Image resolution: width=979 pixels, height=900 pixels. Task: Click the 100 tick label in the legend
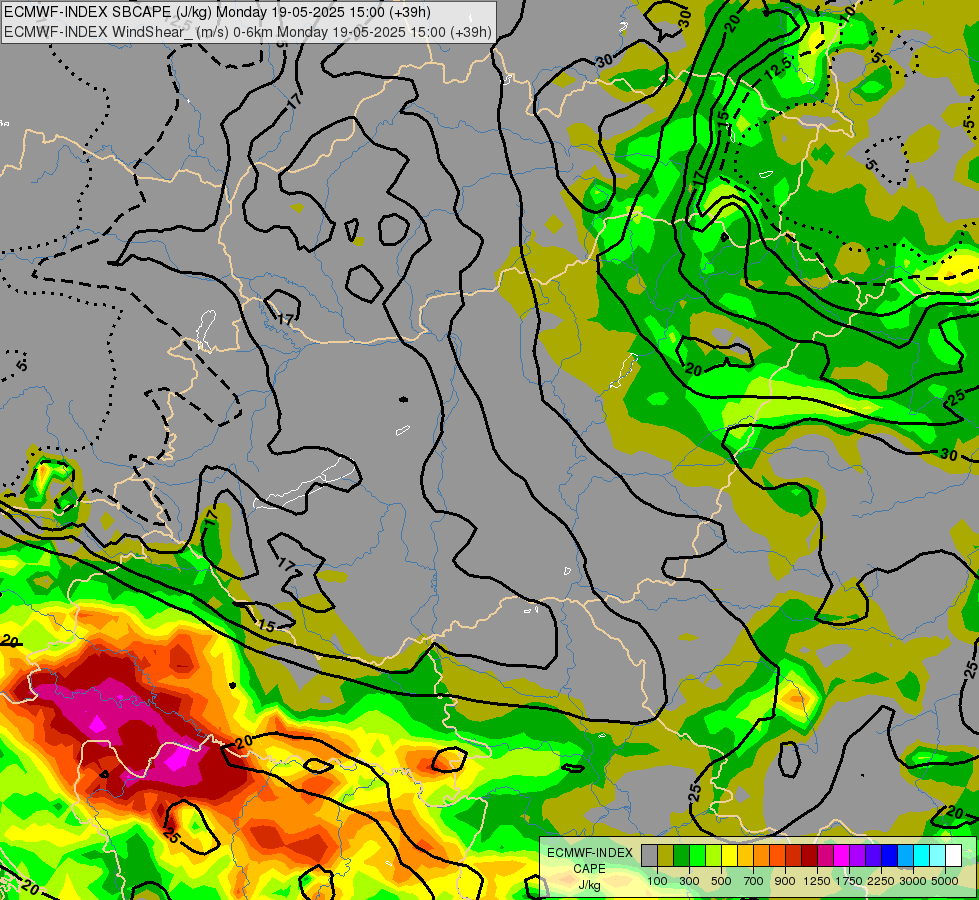657,881
